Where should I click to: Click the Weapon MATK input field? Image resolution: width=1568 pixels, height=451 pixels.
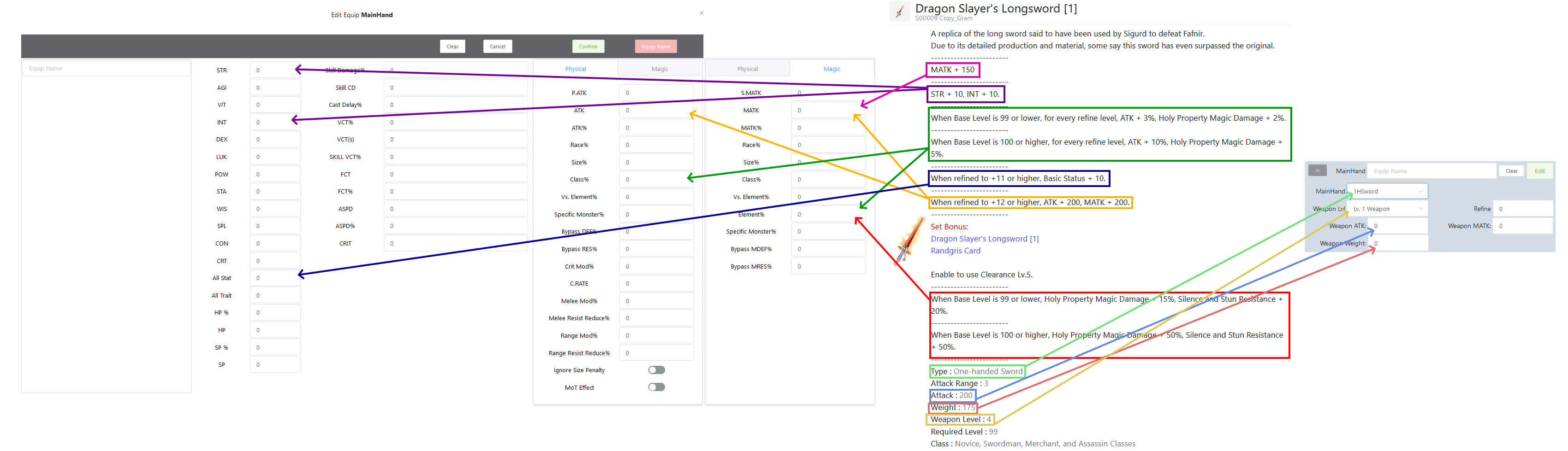(x=1522, y=226)
